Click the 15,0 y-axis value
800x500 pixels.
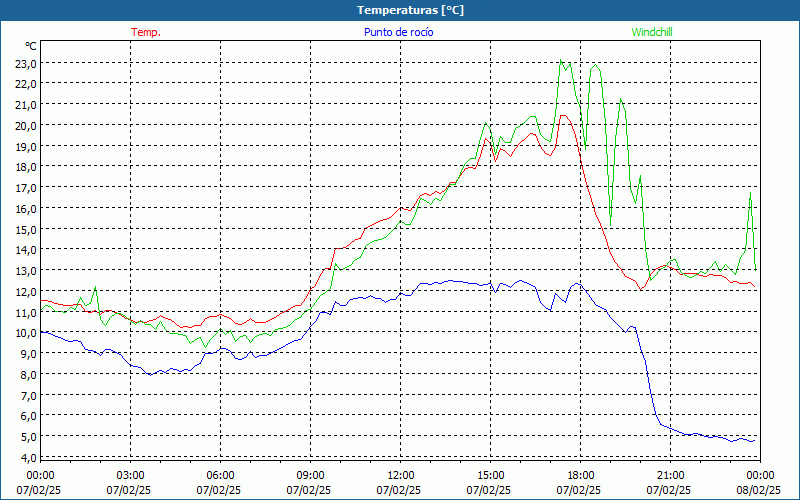26,230
